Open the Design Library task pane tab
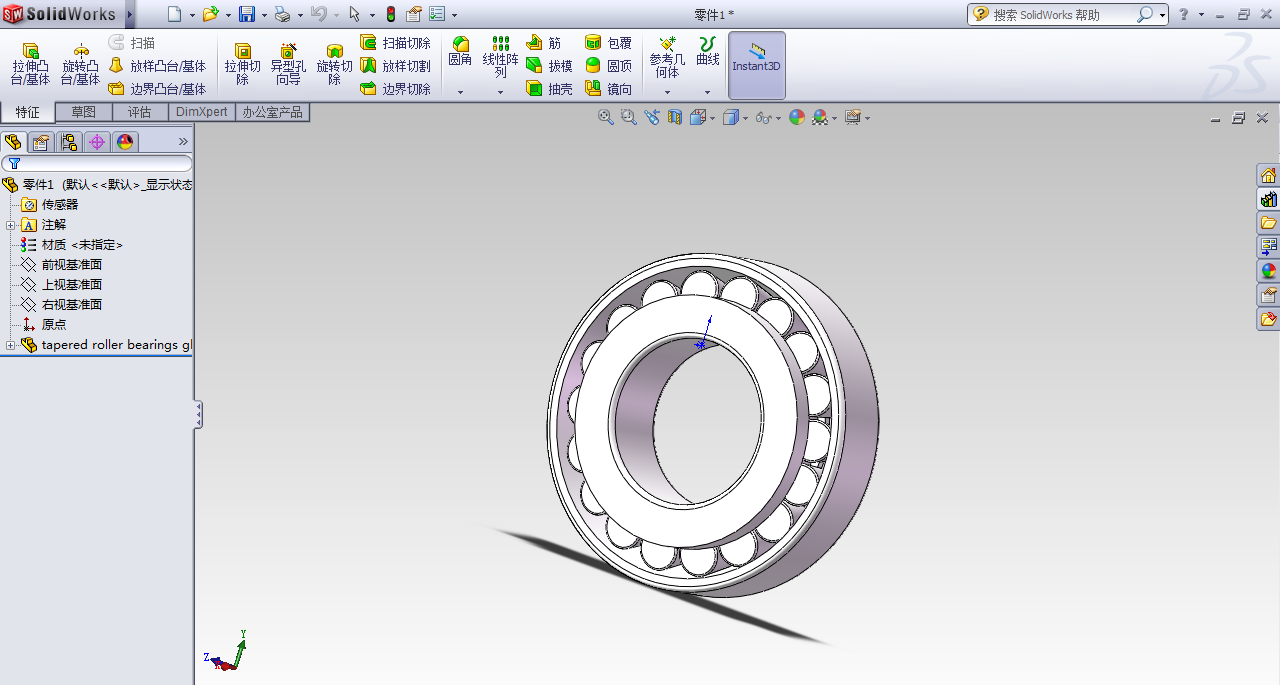Screen dimensions: 1280x685 coord(1268,199)
